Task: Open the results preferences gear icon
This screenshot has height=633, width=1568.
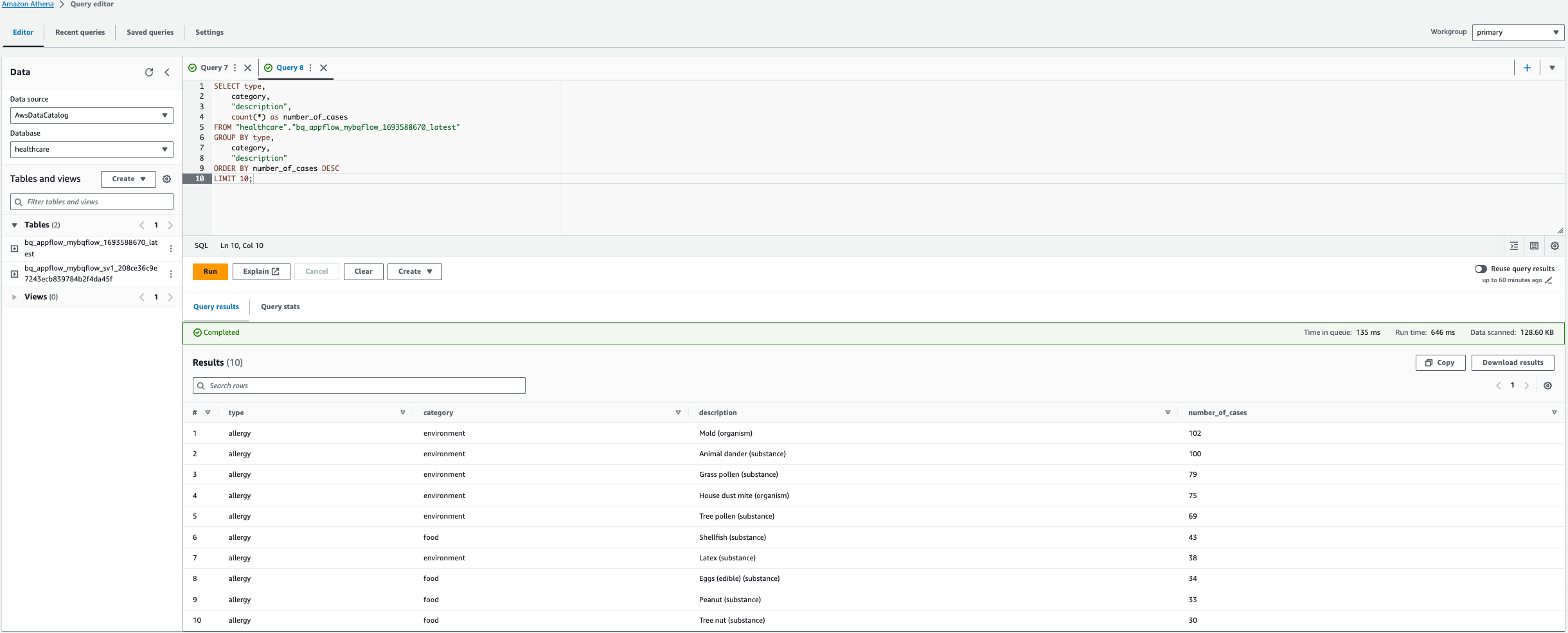Action: coord(1547,385)
